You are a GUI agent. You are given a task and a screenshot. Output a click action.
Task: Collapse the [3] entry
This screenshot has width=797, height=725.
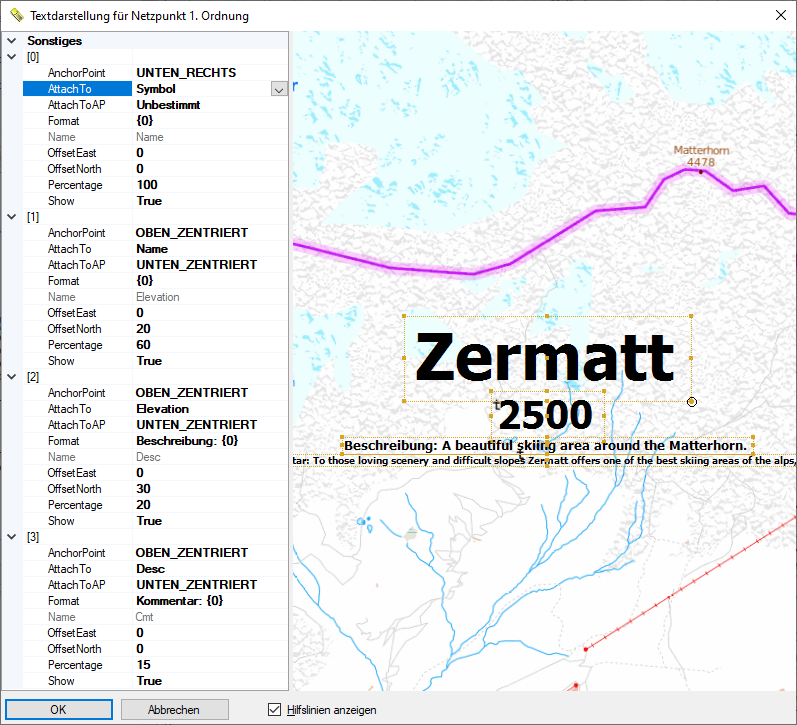pos(12,537)
